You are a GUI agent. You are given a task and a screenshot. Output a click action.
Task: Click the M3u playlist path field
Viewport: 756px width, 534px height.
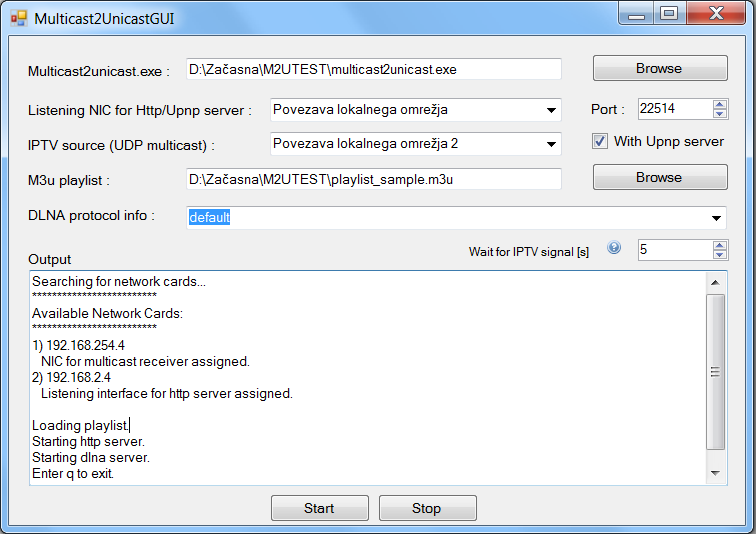click(374, 179)
